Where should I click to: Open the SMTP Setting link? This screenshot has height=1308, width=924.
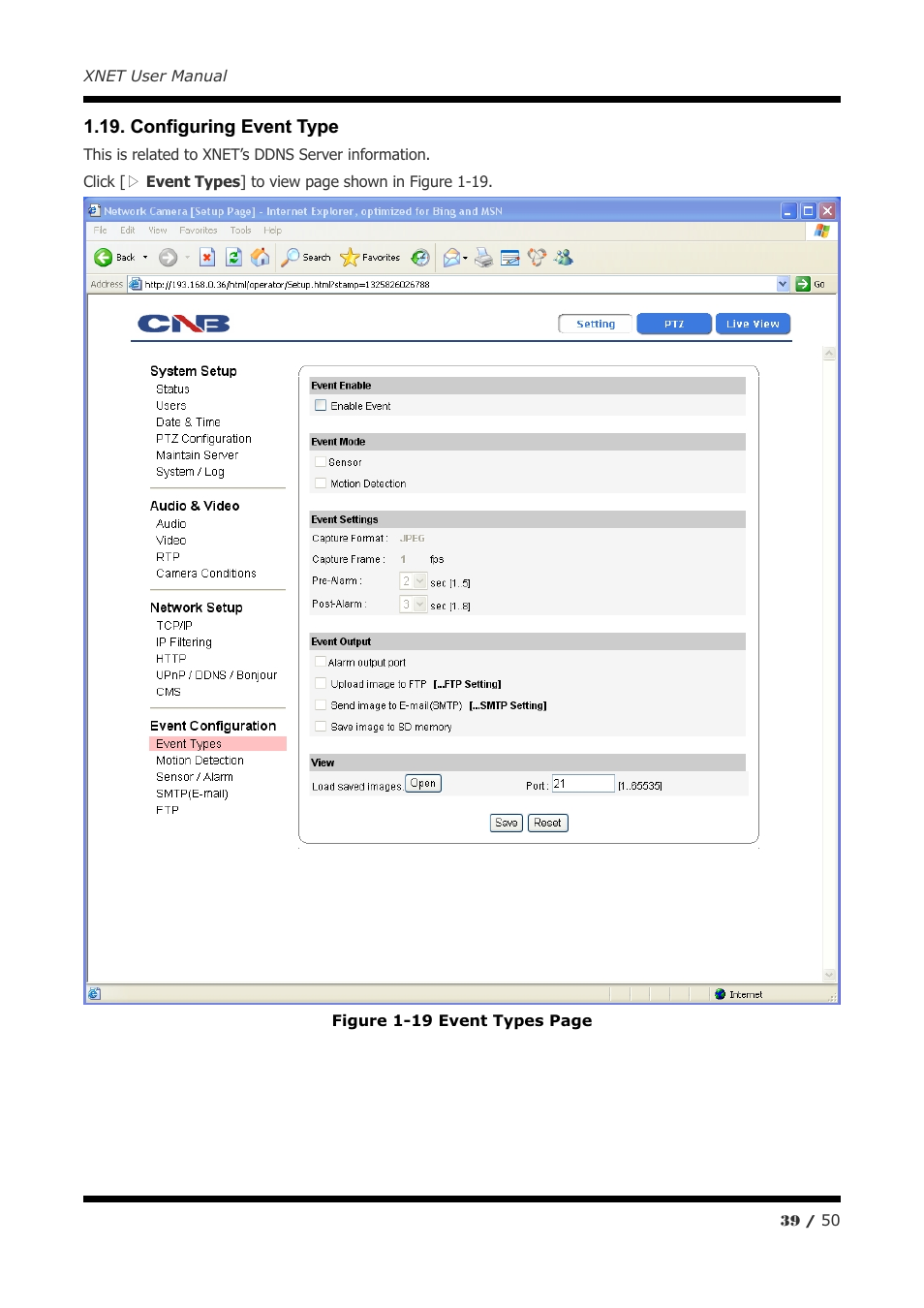[508, 705]
